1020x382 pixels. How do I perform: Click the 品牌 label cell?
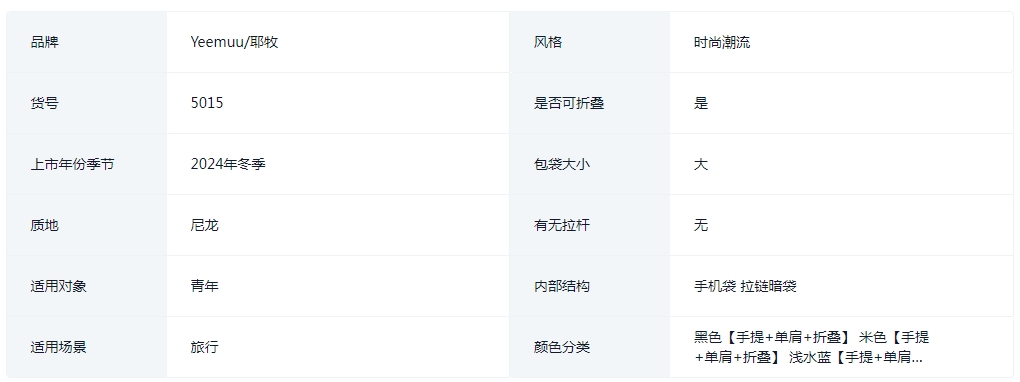[x=87, y=42]
